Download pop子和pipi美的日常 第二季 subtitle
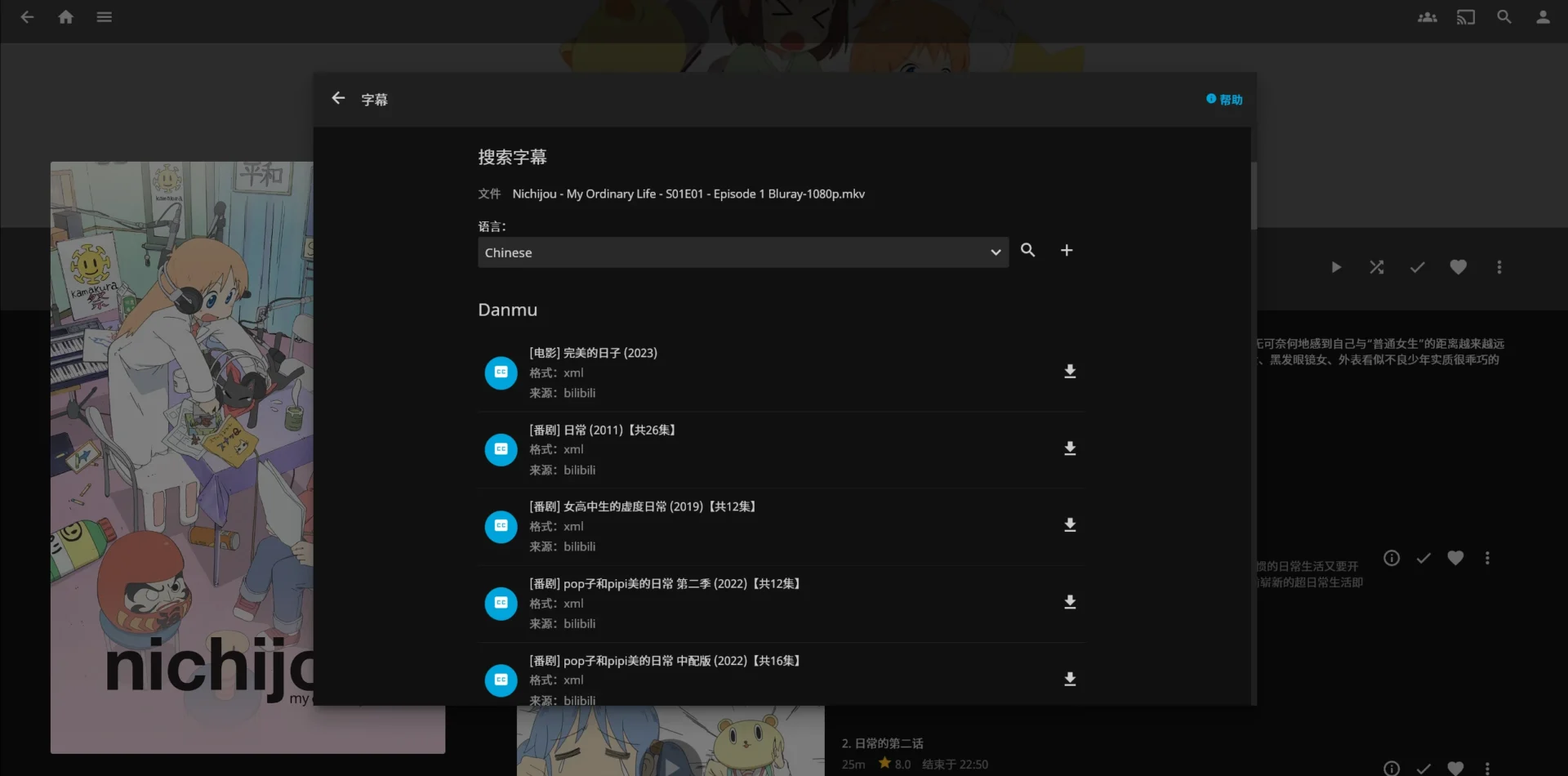This screenshot has height=776, width=1568. tap(1070, 603)
